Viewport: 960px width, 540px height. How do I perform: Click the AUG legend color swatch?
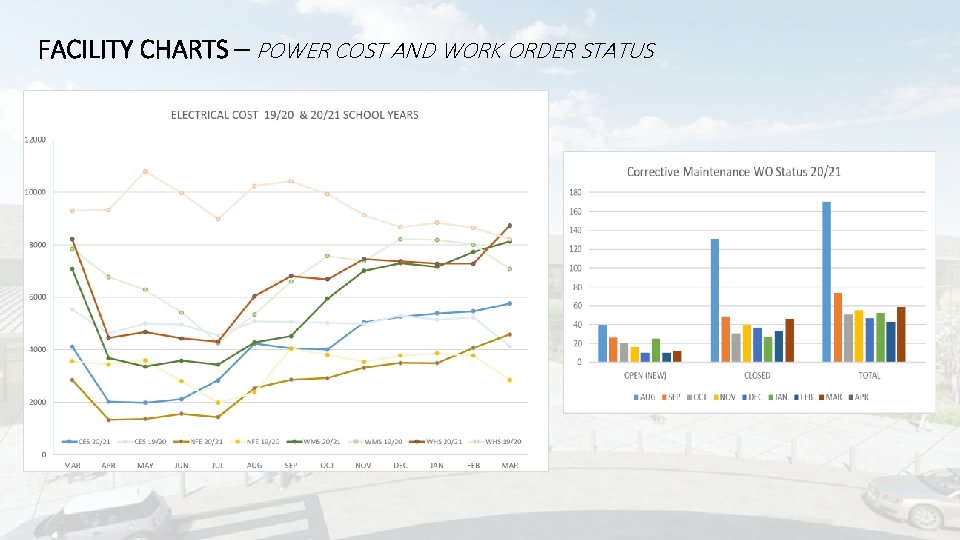(x=636, y=397)
